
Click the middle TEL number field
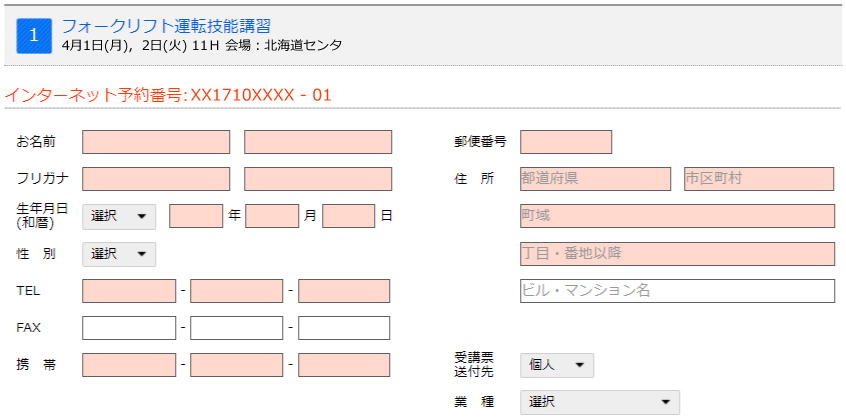[236, 291]
